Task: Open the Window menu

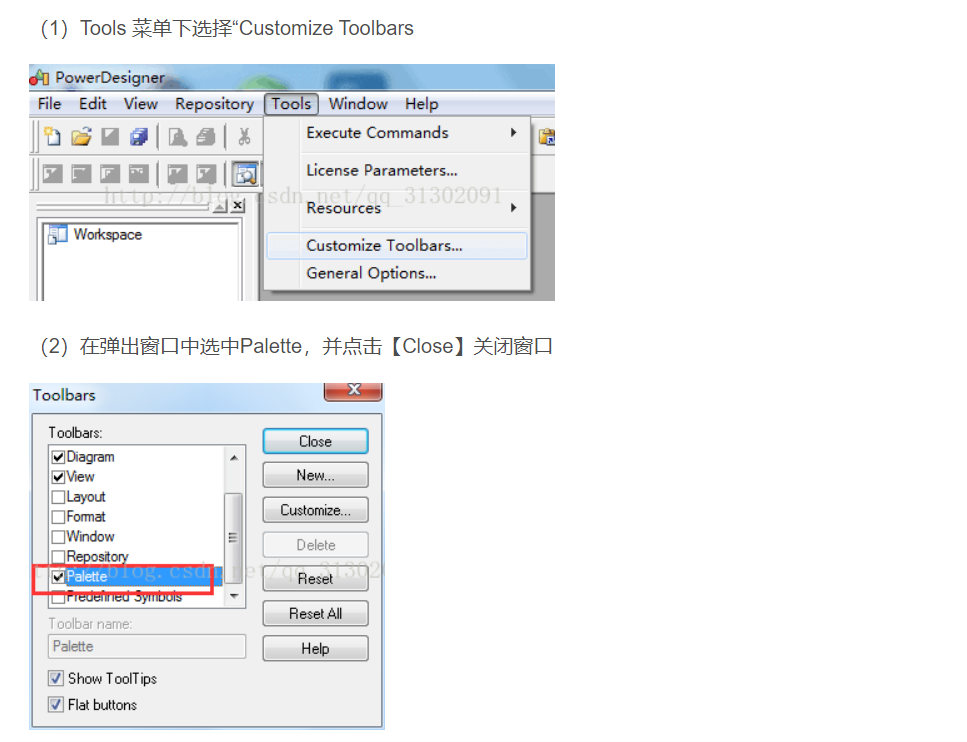Action: pyautogui.click(x=358, y=104)
